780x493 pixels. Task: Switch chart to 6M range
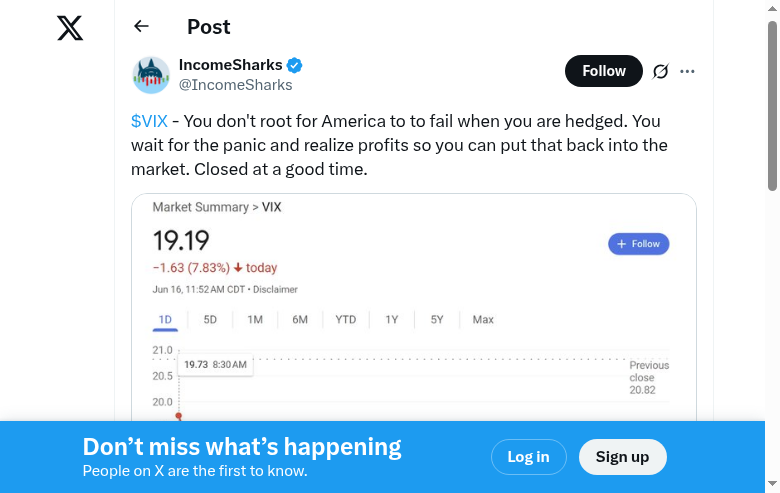pyautogui.click(x=300, y=320)
